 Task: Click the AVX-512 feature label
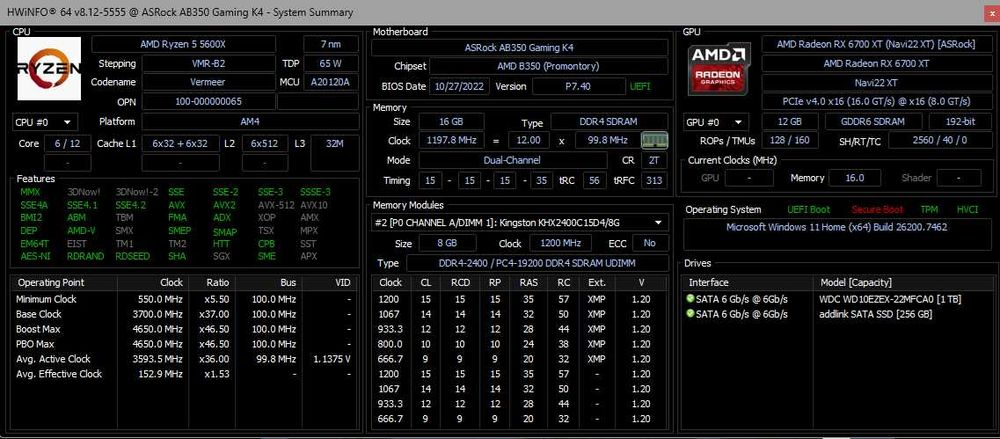pyautogui.click(x=276, y=205)
